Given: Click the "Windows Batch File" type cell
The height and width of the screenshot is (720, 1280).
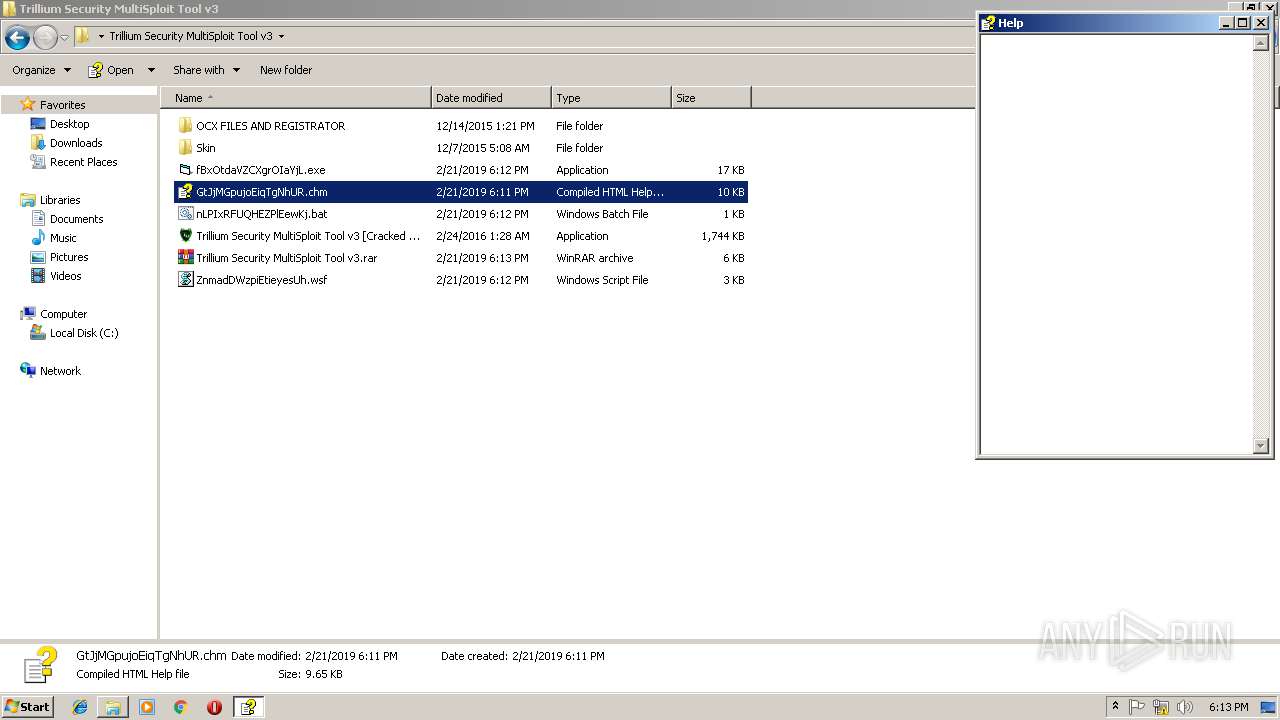Looking at the screenshot, I should pyautogui.click(x=602, y=214).
